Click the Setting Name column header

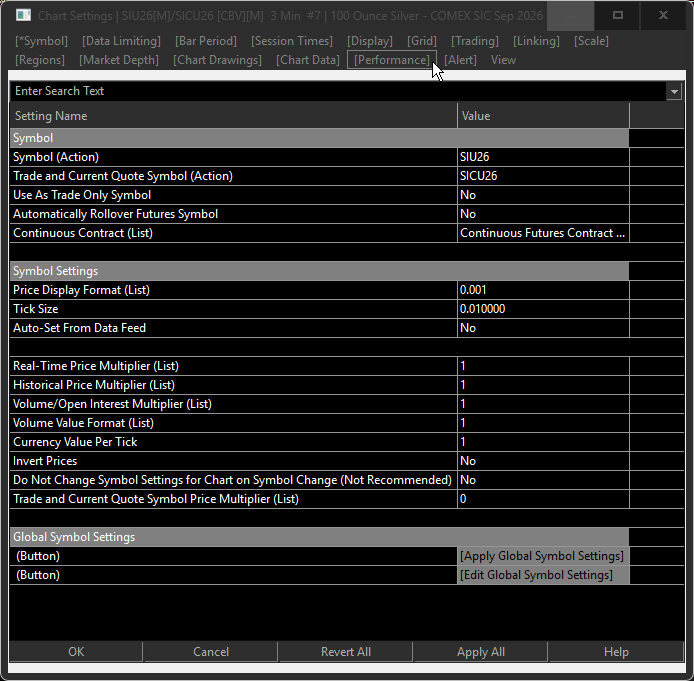click(x=233, y=116)
